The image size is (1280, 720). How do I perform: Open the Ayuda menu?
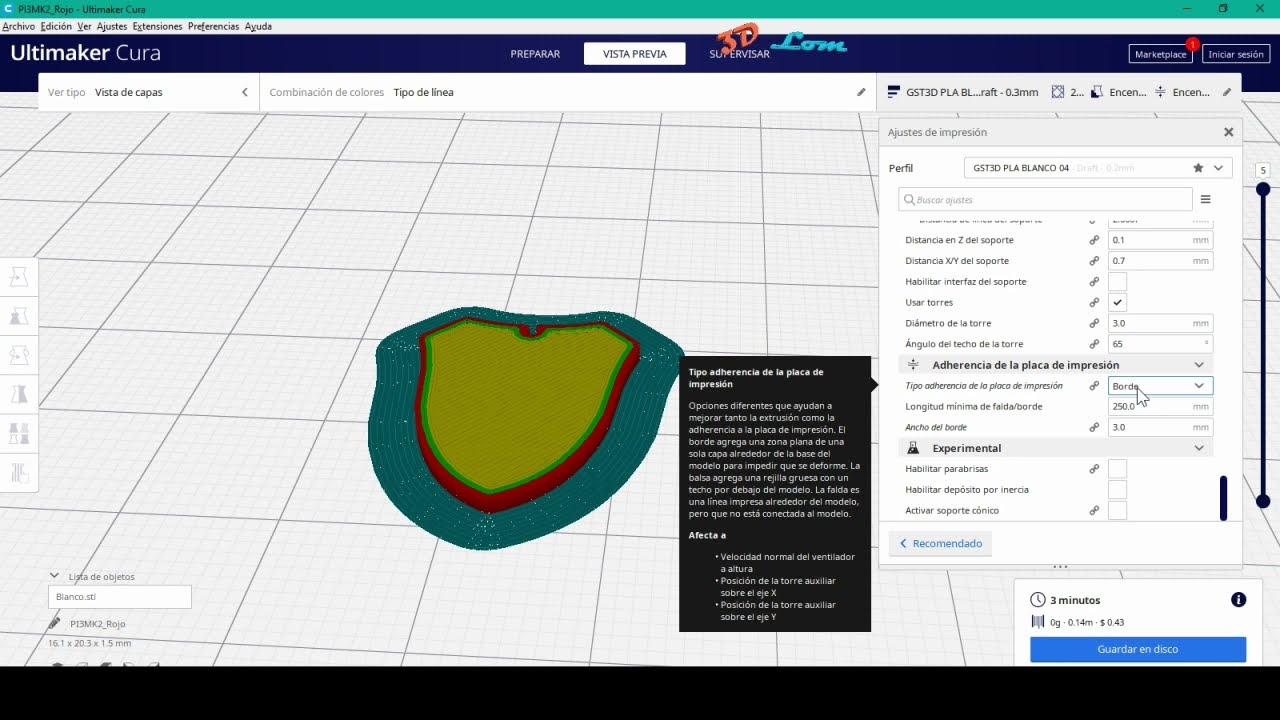(x=258, y=26)
